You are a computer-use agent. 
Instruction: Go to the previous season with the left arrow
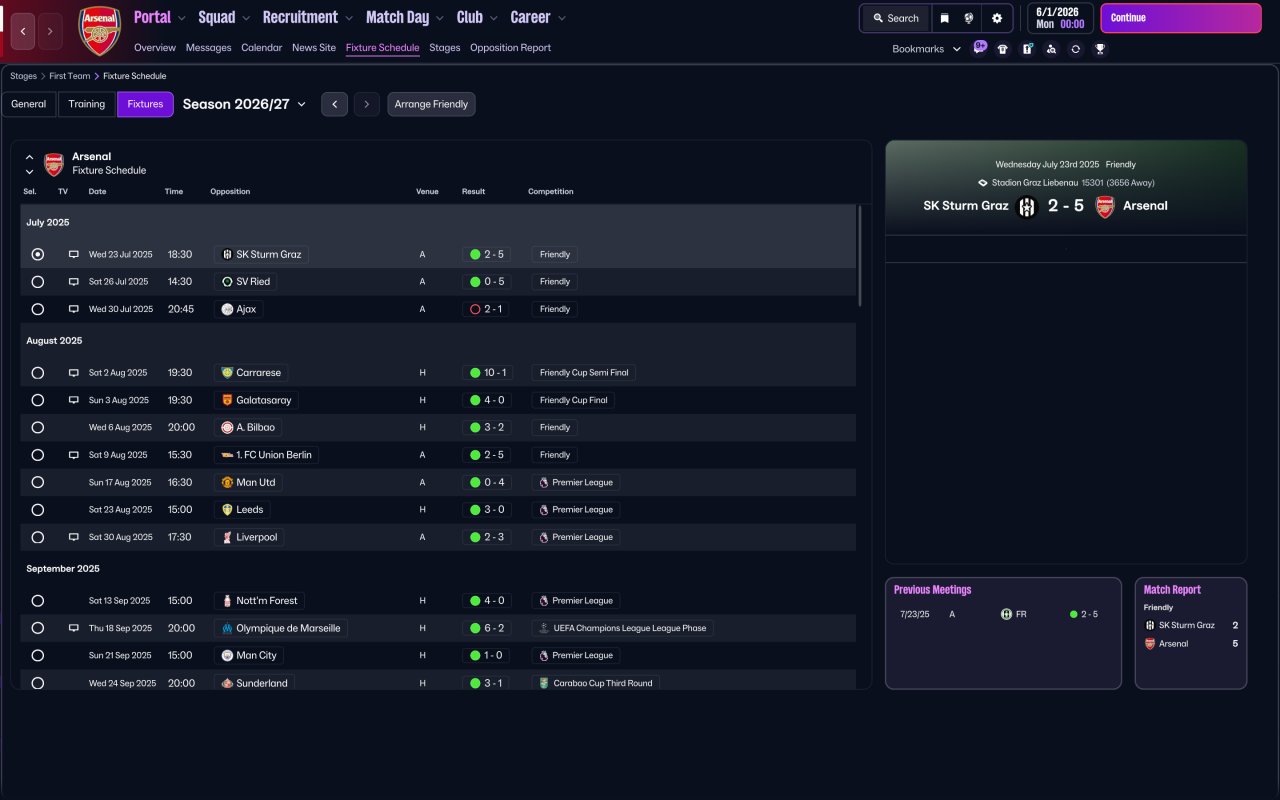pyautogui.click(x=334, y=104)
